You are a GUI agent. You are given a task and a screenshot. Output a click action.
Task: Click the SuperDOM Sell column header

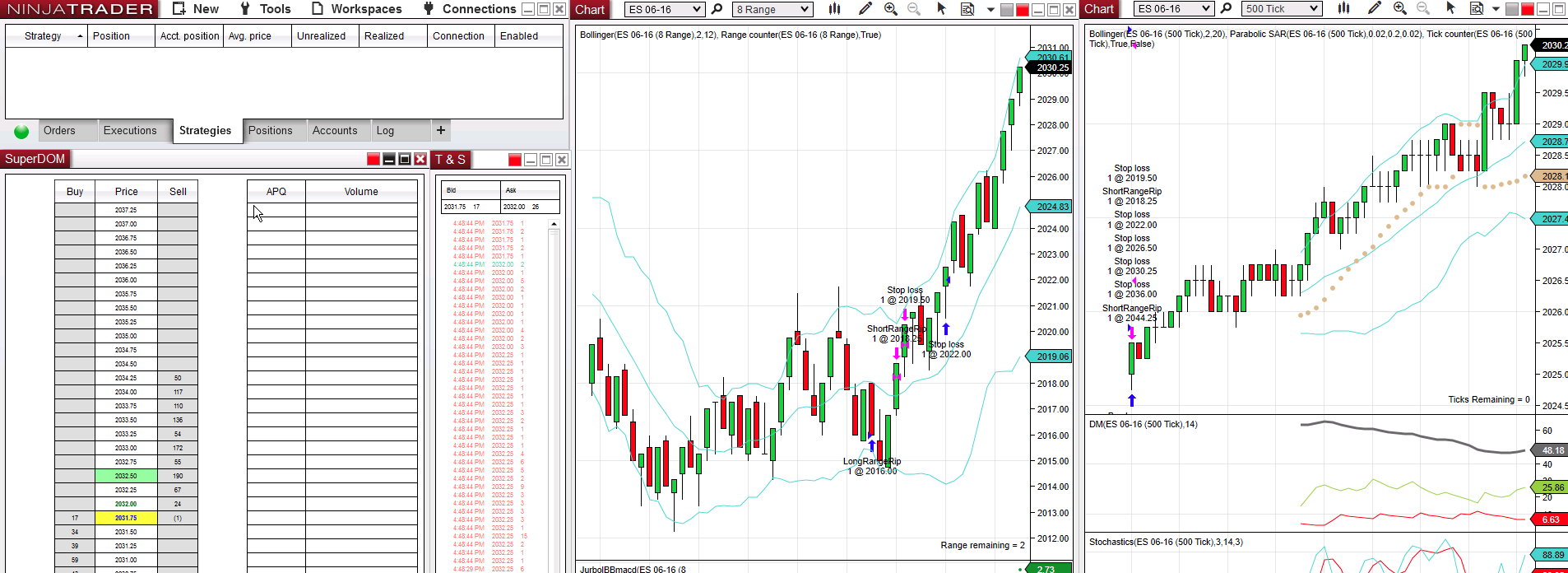pyautogui.click(x=178, y=191)
